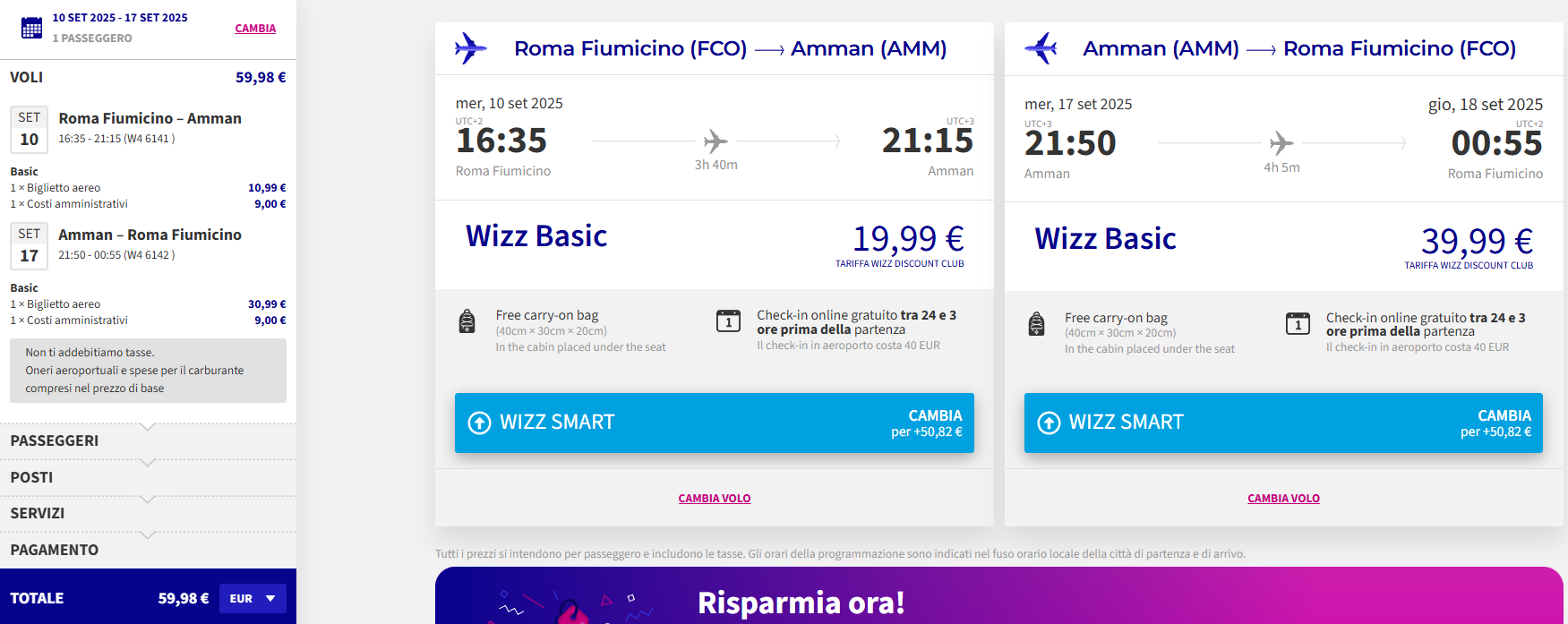Click the 21:50 departure time in the return card
Screen dimensions: 1568x624
1070,143
